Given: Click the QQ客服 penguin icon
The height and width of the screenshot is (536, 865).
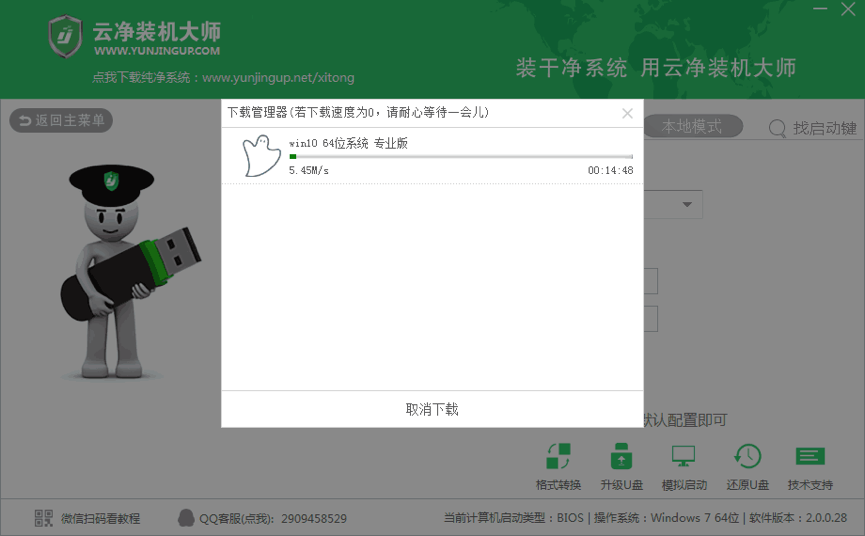Looking at the screenshot, I should (186, 518).
